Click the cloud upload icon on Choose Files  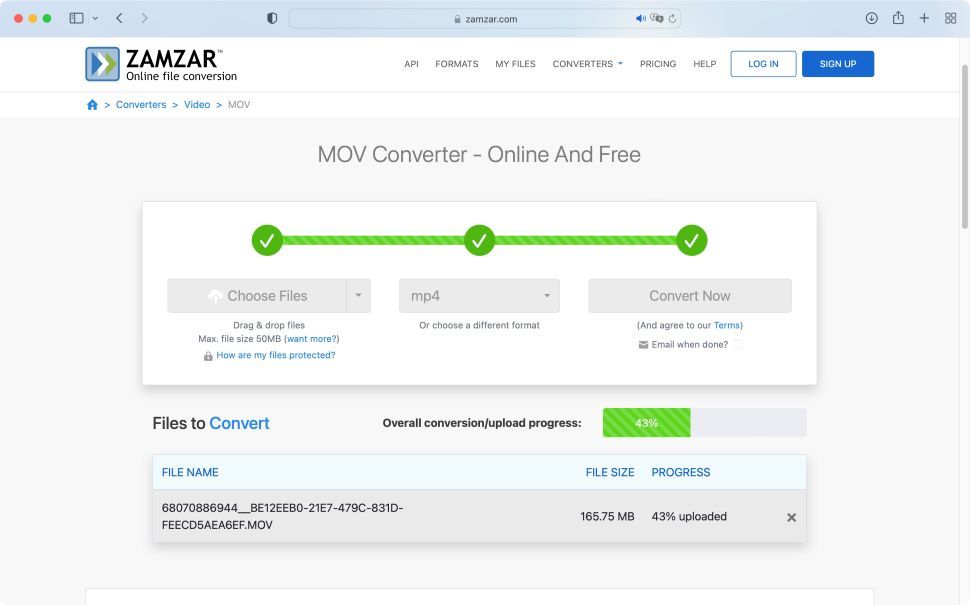(216, 295)
